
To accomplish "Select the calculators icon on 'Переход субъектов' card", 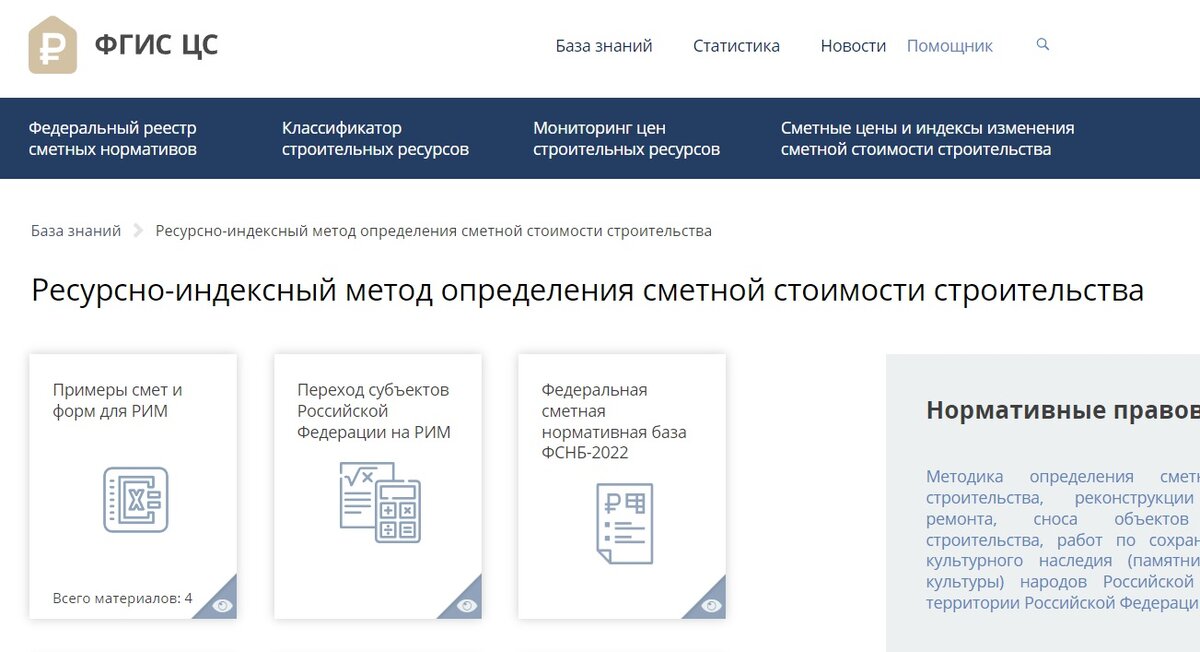I will point(378,503).
